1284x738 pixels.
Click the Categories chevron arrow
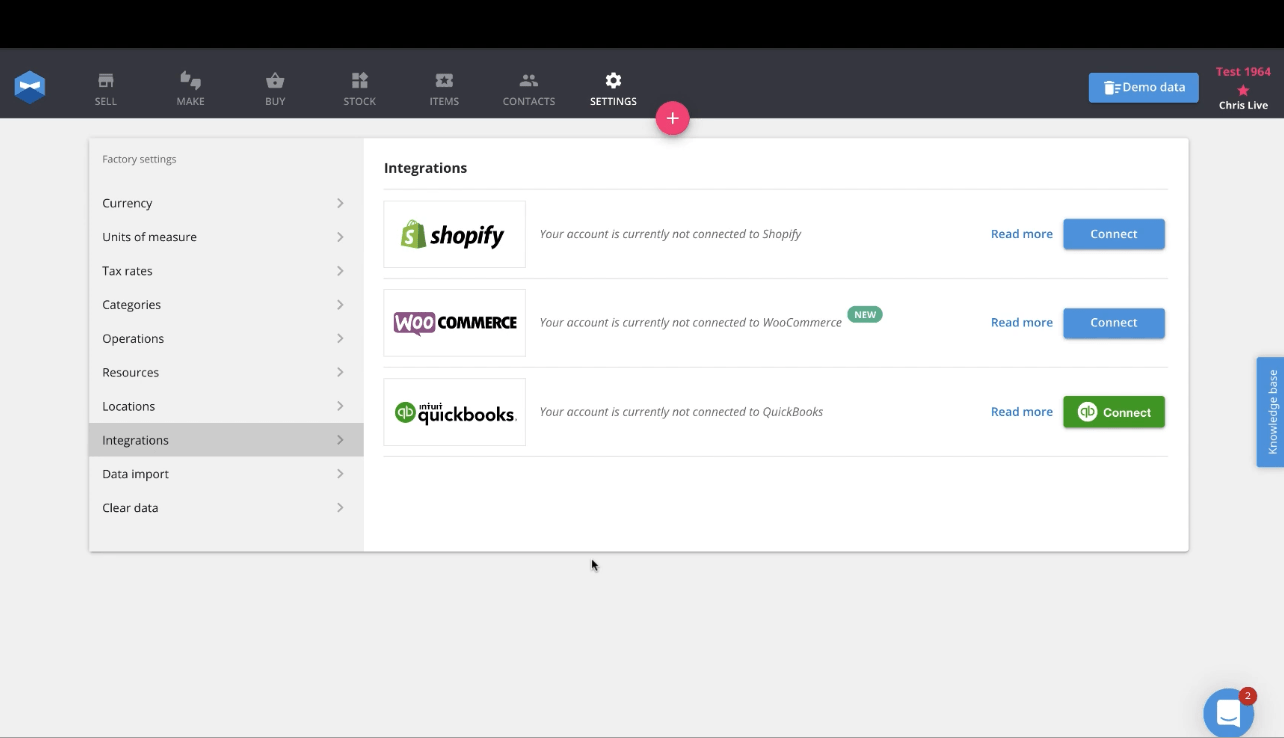click(x=340, y=305)
